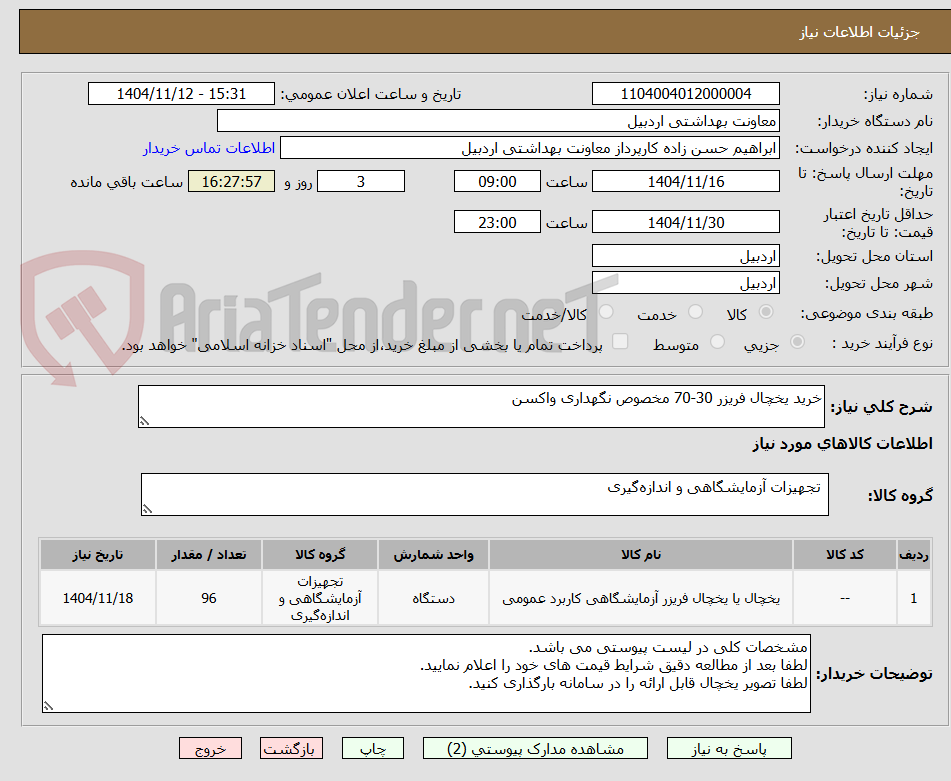Select the کالا radio button
The width and height of the screenshot is (951, 781).
point(766,312)
